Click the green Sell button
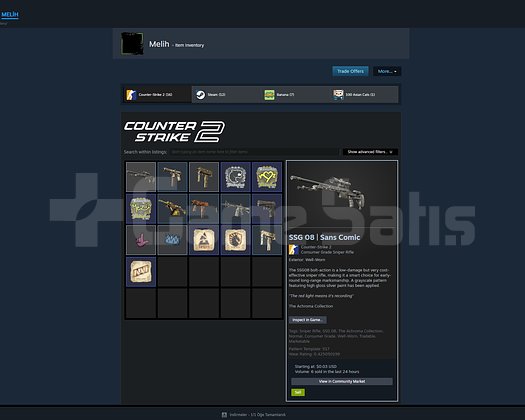Screen dimensions: 525x420 click(x=298, y=392)
